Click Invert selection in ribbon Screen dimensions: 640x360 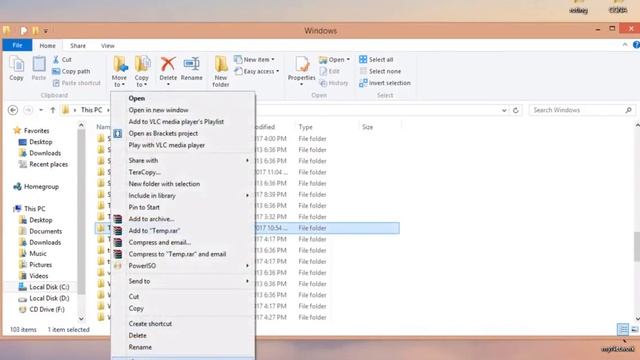click(x=385, y=83)
